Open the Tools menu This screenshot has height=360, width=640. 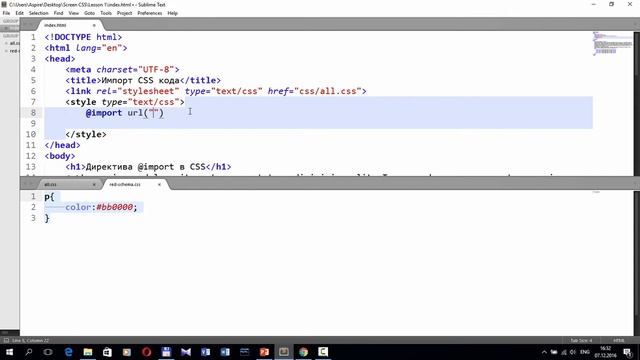pos(106,13)
